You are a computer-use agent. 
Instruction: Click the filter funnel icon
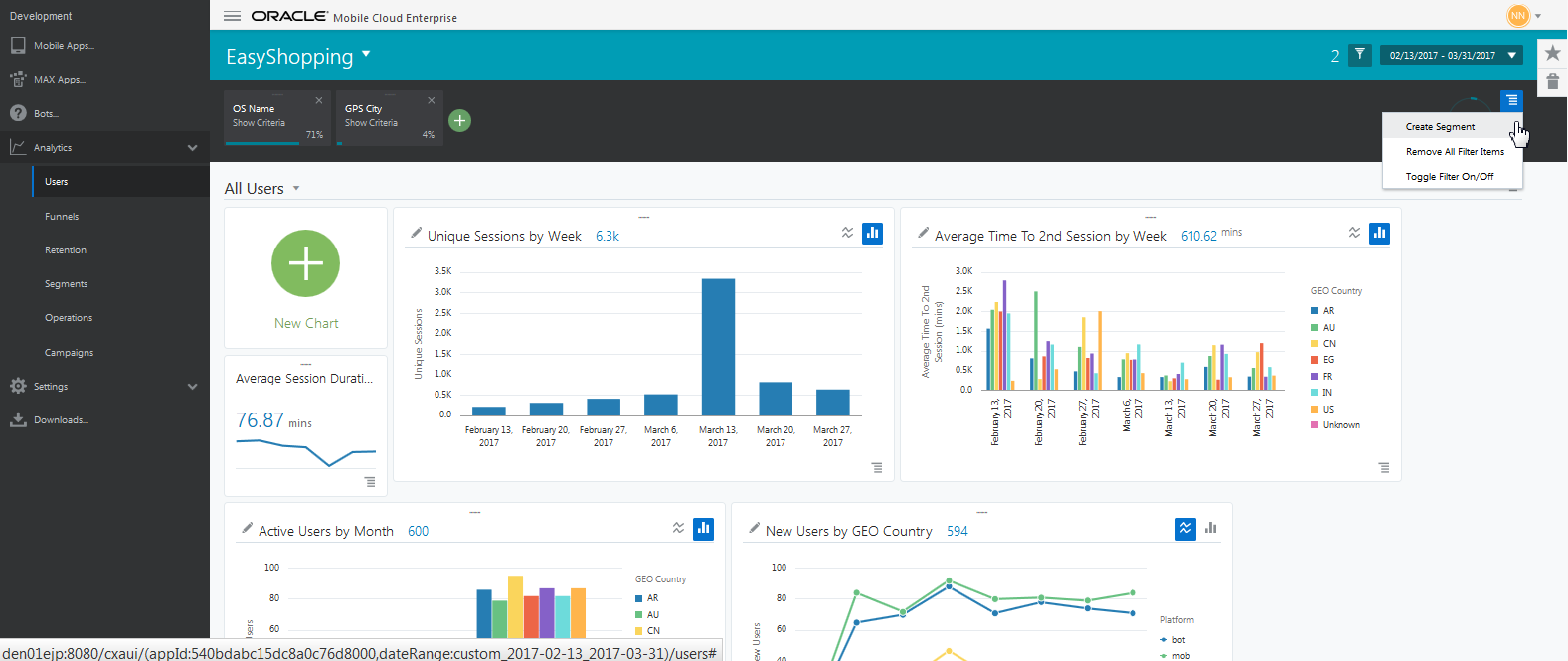pos(1359,55)
